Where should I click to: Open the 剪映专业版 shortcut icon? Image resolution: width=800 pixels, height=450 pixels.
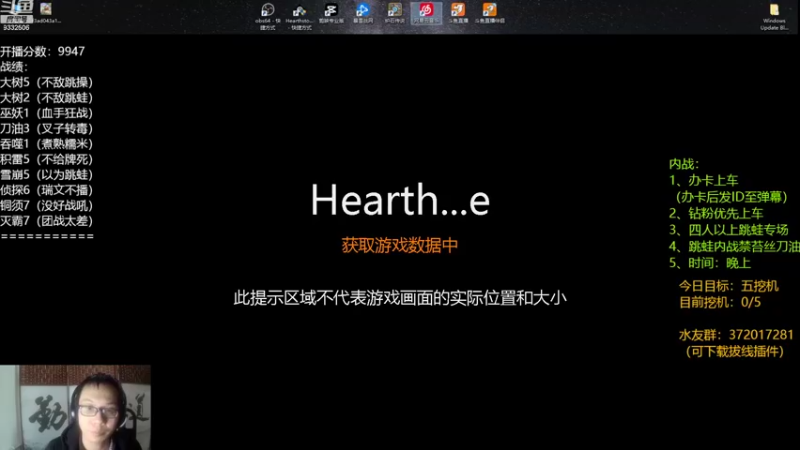point(331,13)
